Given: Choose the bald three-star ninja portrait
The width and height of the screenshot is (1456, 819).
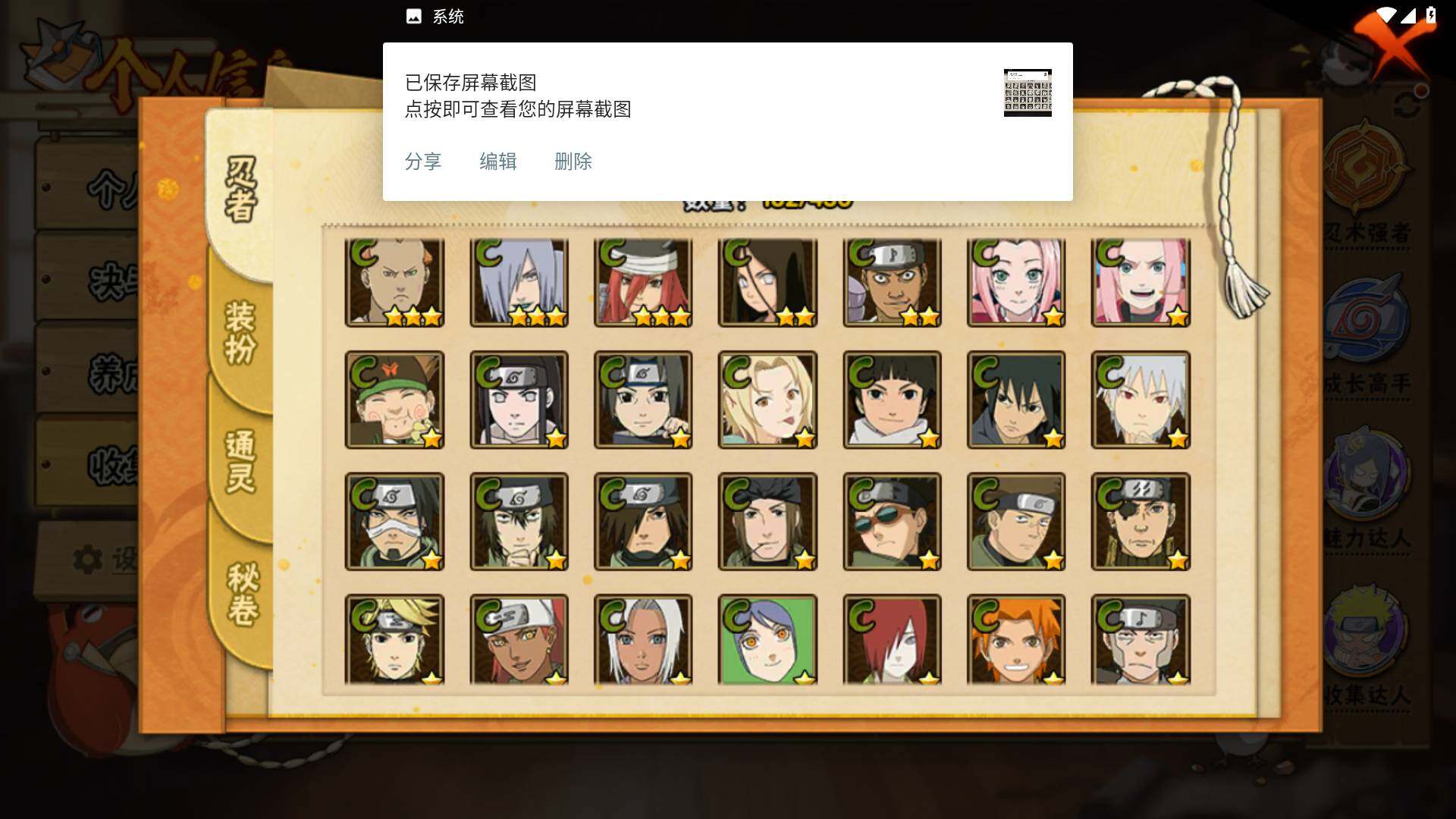Looking at the screenshot, I should pos(394,282).
